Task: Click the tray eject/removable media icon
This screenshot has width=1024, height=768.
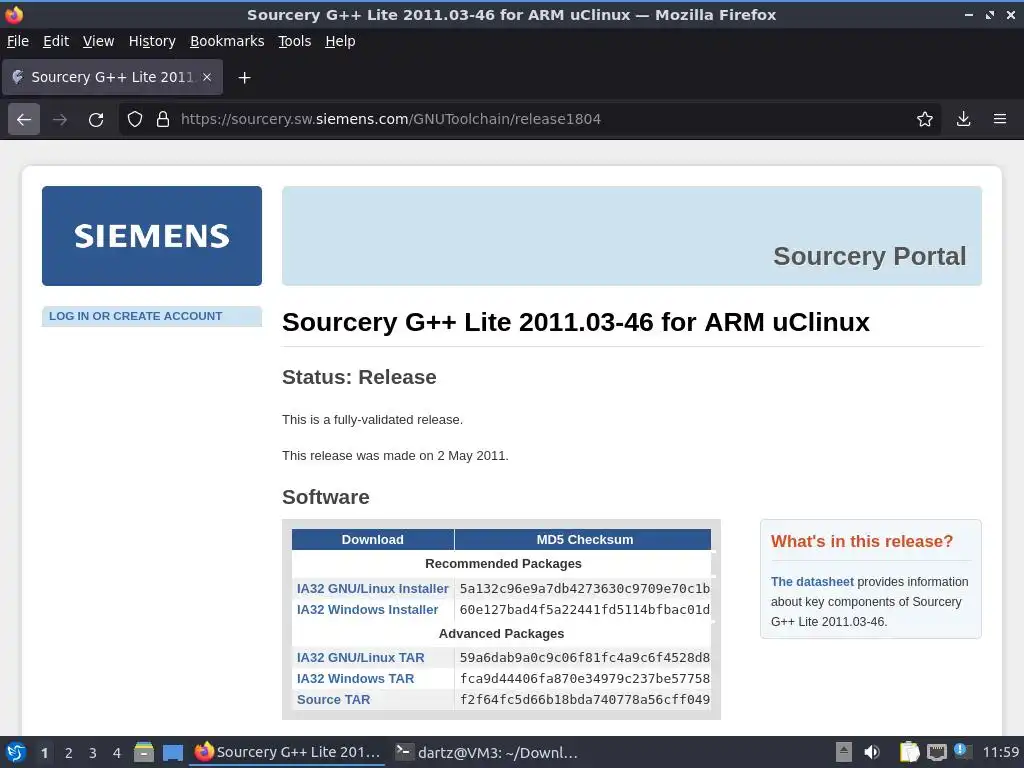Action: click(844, 752)
